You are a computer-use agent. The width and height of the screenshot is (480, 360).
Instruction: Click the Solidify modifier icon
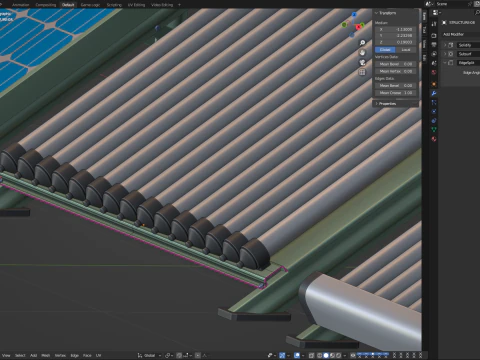point(451,45)
